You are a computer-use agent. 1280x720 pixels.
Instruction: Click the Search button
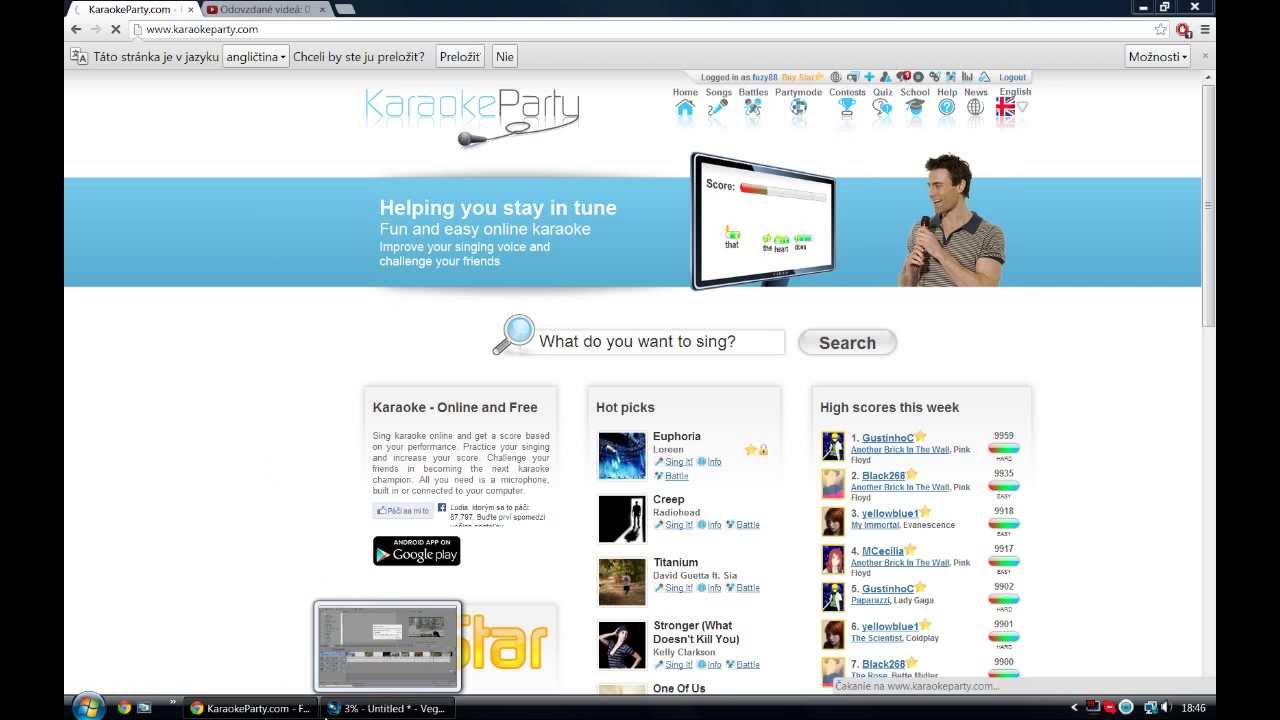pos(847,343)
